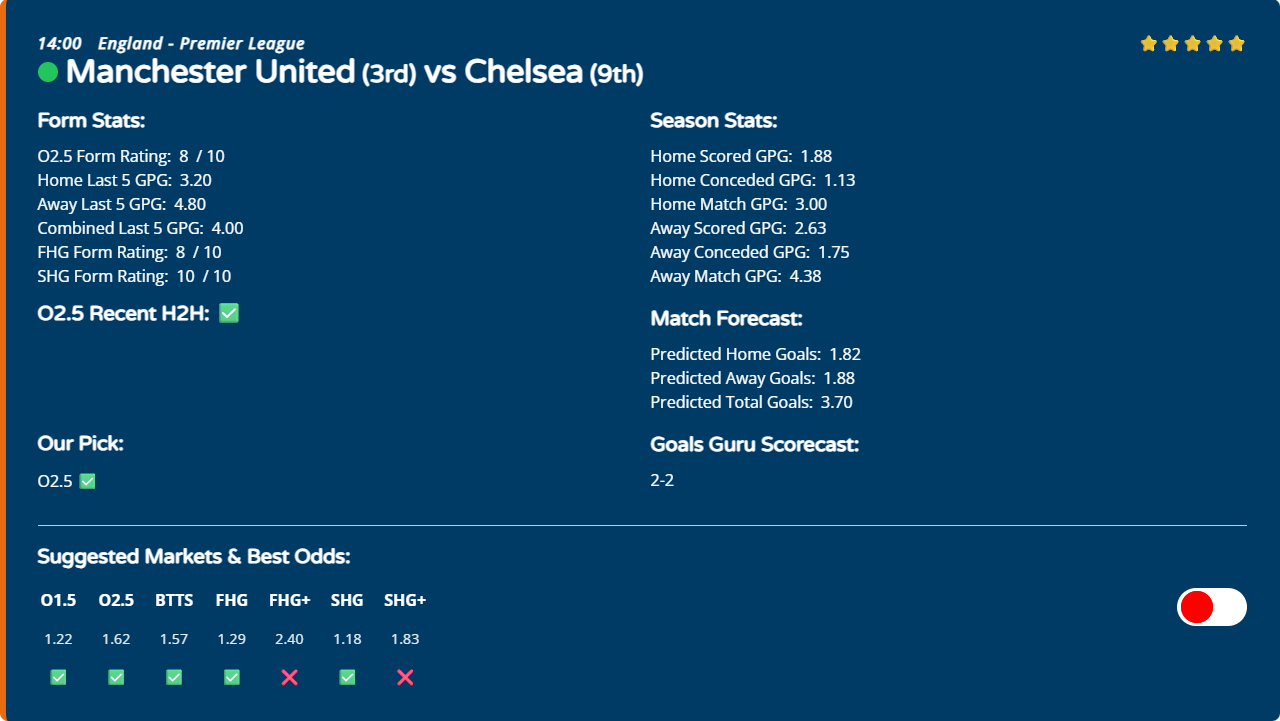The height and width of the screenshot is (721, 1280).
Task: Select the O1.5 market column header
Action: (58, 600)
